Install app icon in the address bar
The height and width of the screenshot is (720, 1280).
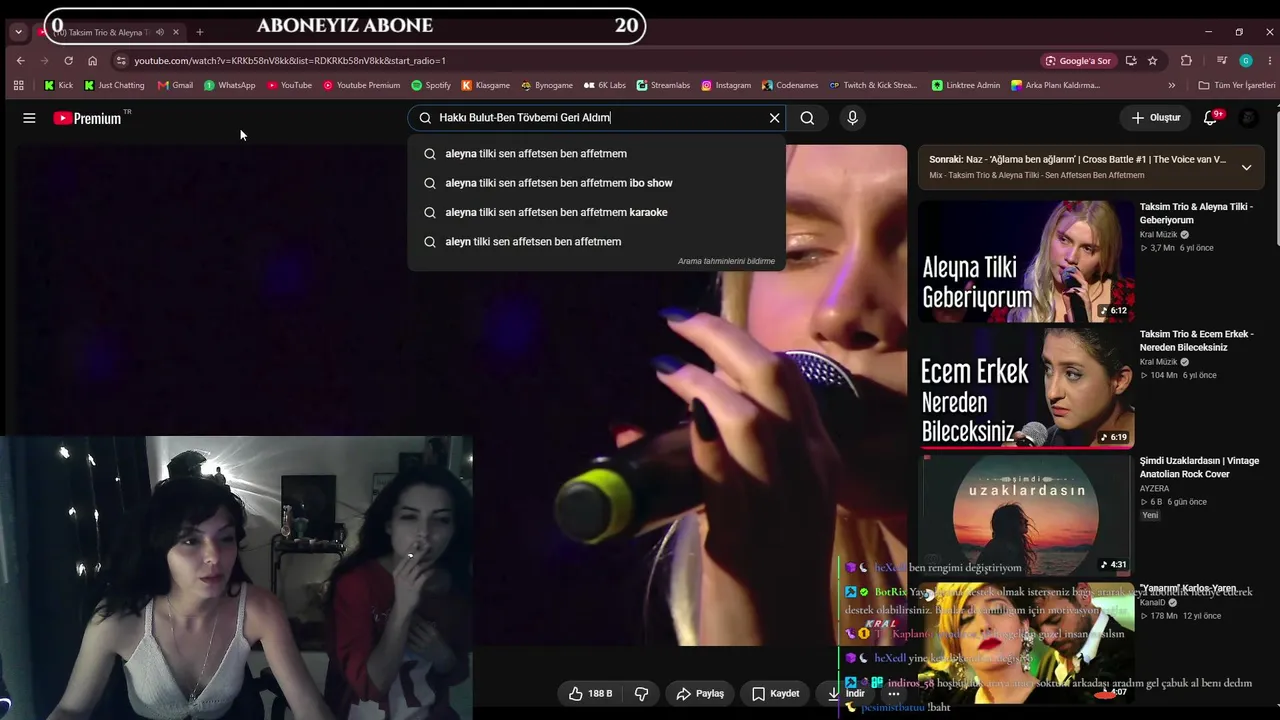(1131, 60)
